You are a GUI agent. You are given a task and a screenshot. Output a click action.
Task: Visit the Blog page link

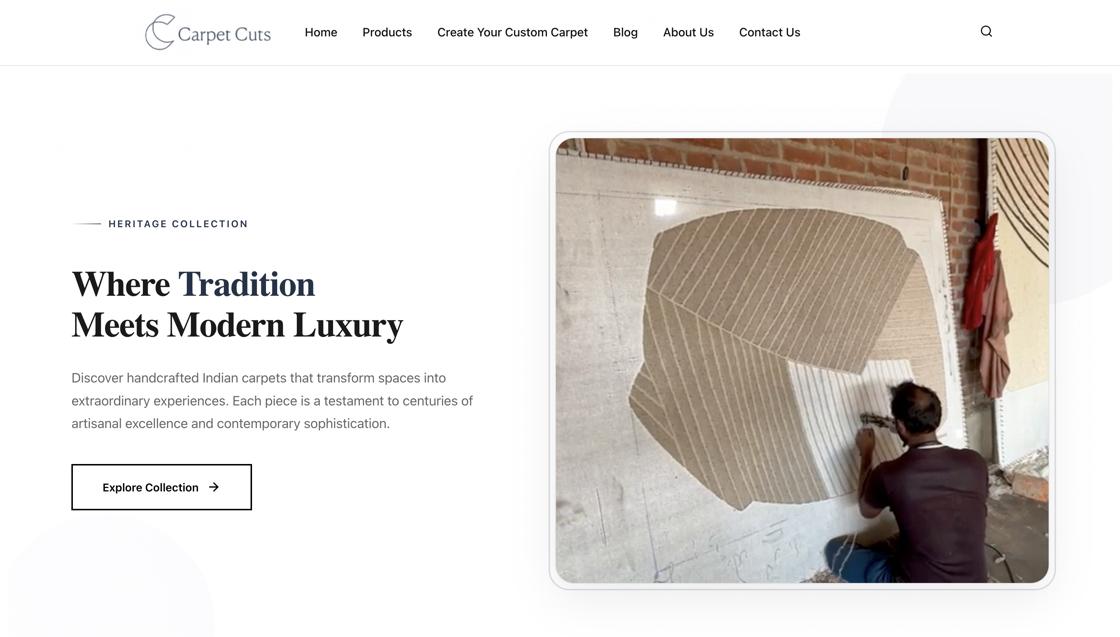tap(625, 32)
